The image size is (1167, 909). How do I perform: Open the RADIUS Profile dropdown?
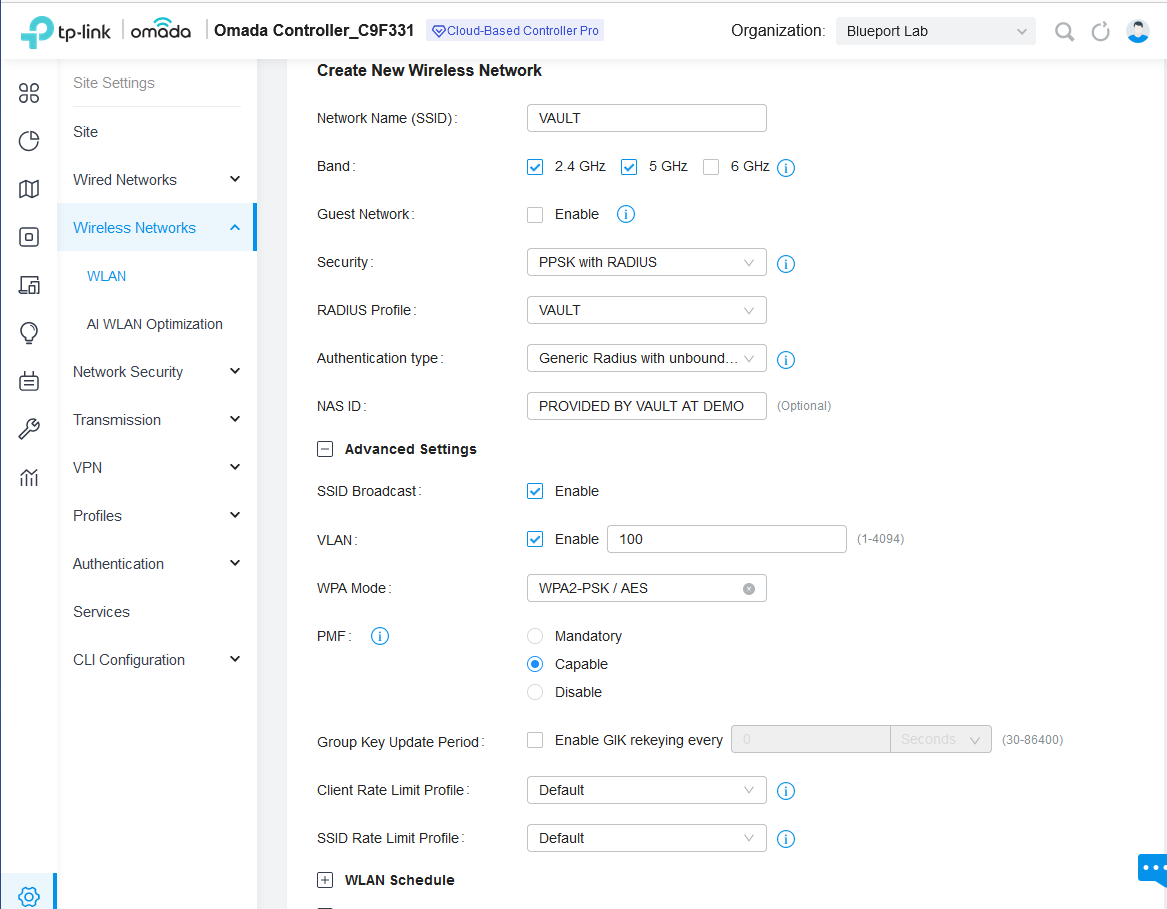coord(646,310)
